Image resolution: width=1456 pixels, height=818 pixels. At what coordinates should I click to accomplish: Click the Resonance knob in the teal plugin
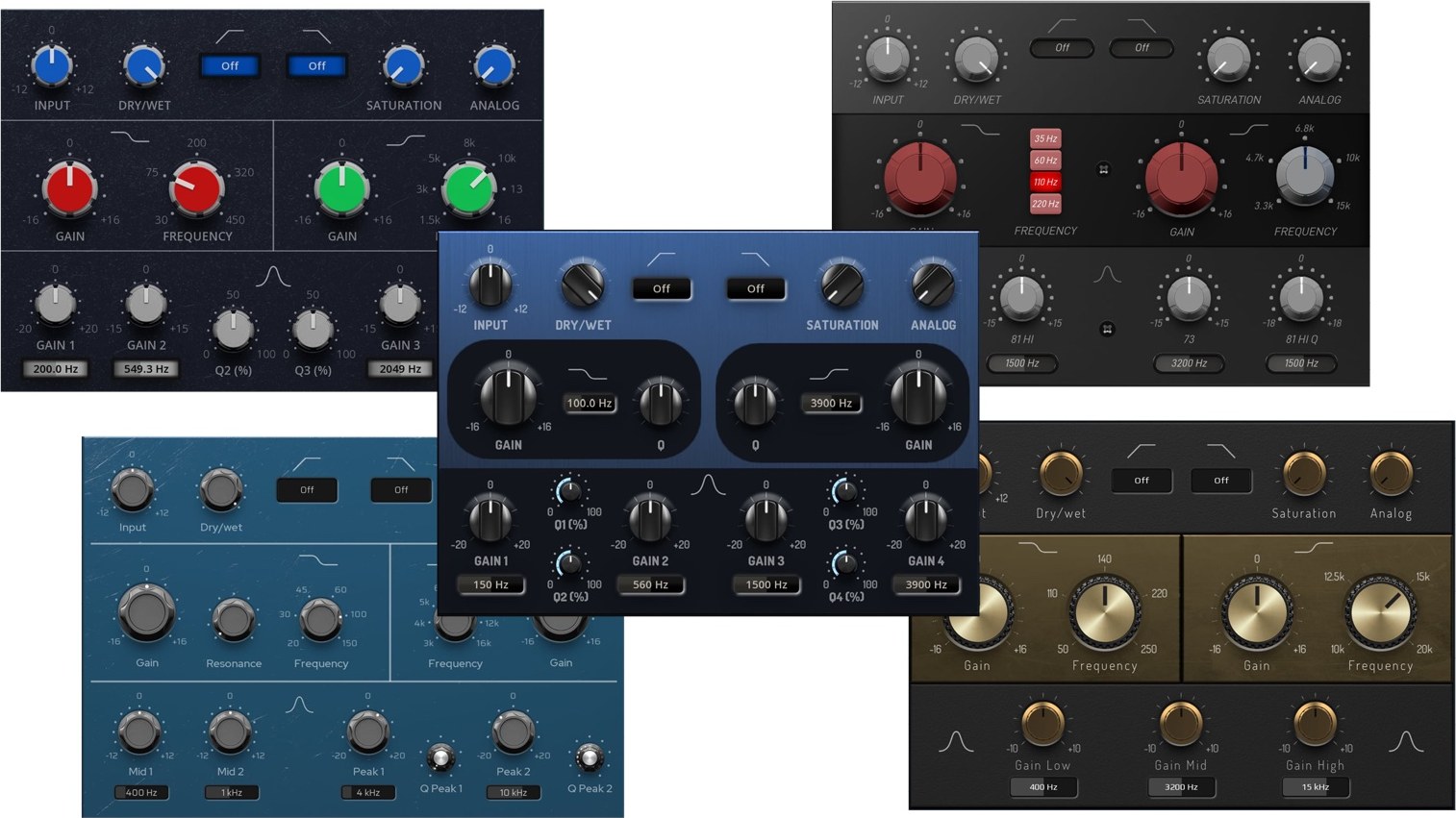tap(233, 621)
